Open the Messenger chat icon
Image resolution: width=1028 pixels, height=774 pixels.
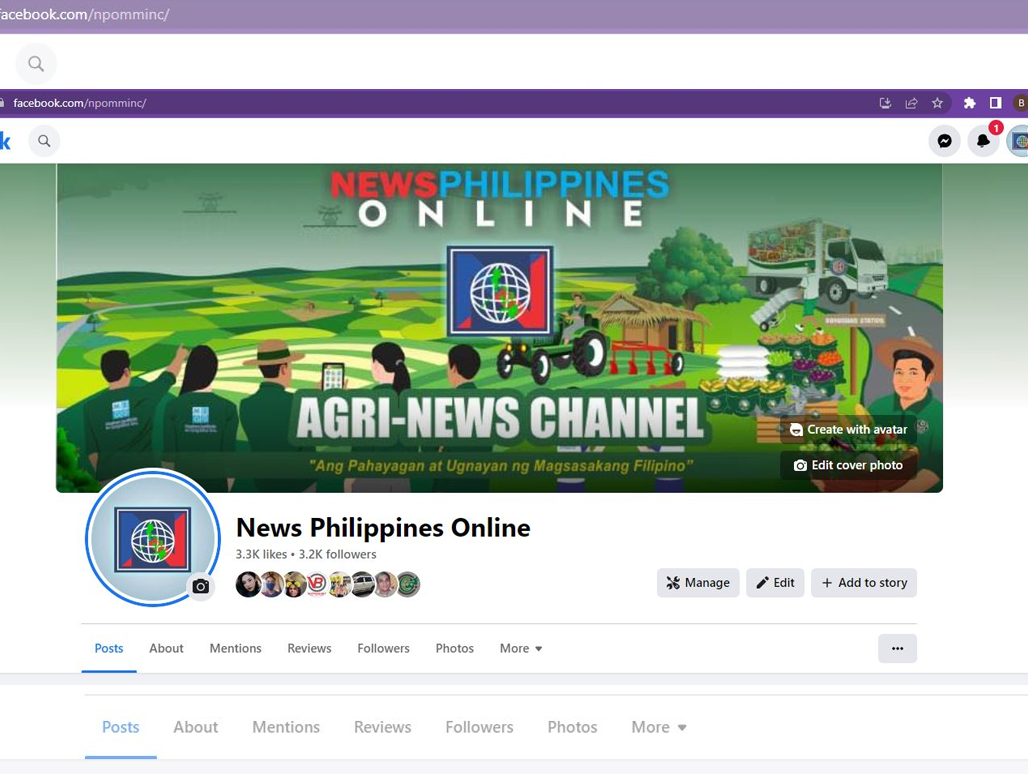pos(944,141)
